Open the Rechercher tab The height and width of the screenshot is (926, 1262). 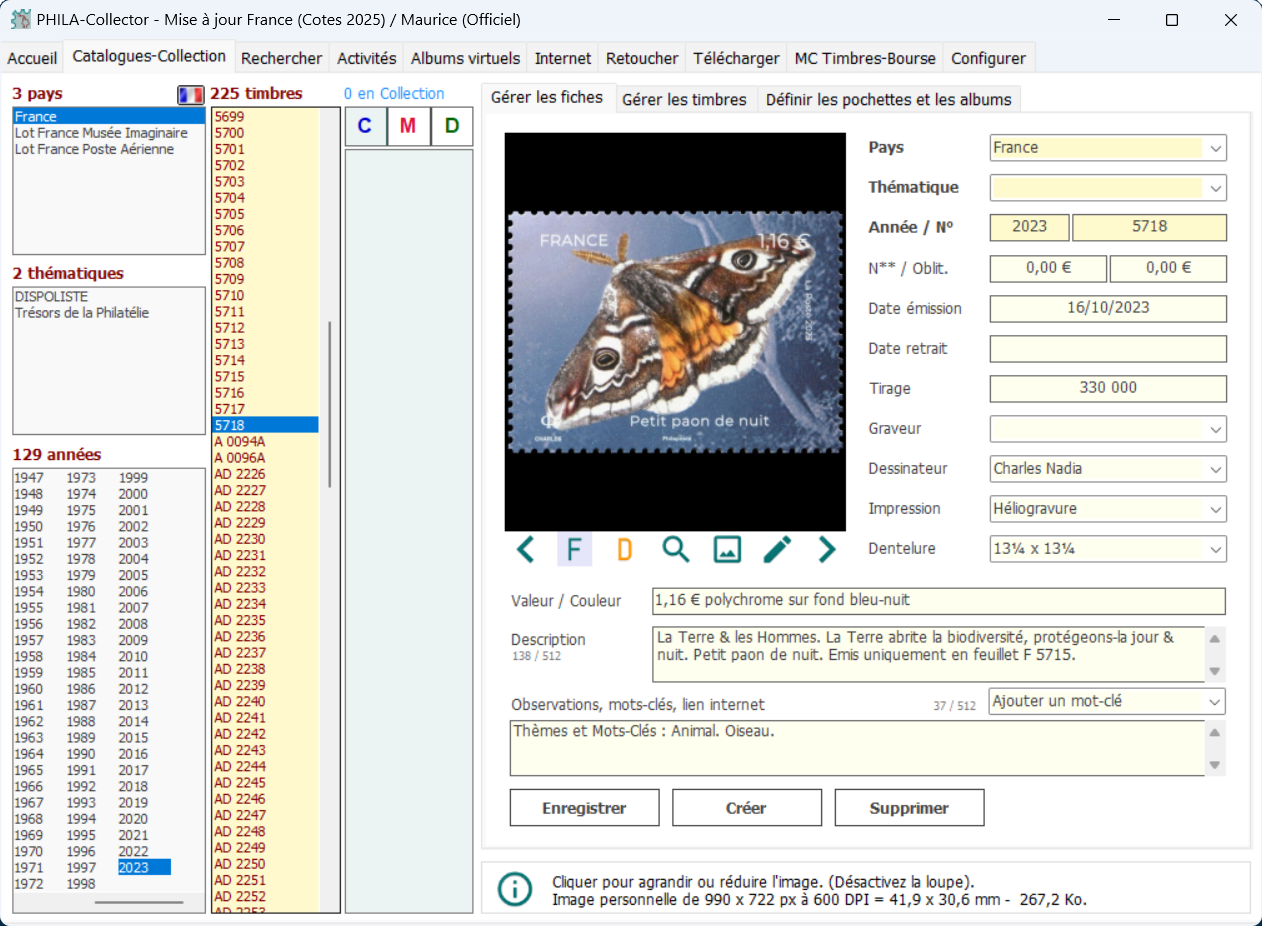282,58
